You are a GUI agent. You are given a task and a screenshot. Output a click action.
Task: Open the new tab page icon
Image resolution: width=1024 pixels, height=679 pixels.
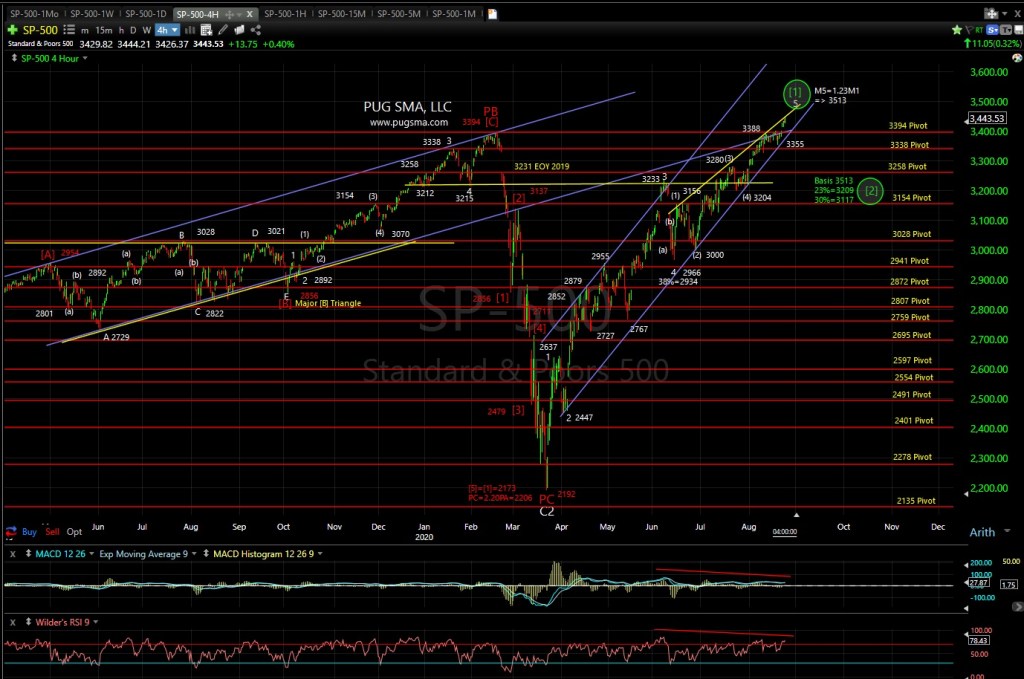(x=492, y=14)
